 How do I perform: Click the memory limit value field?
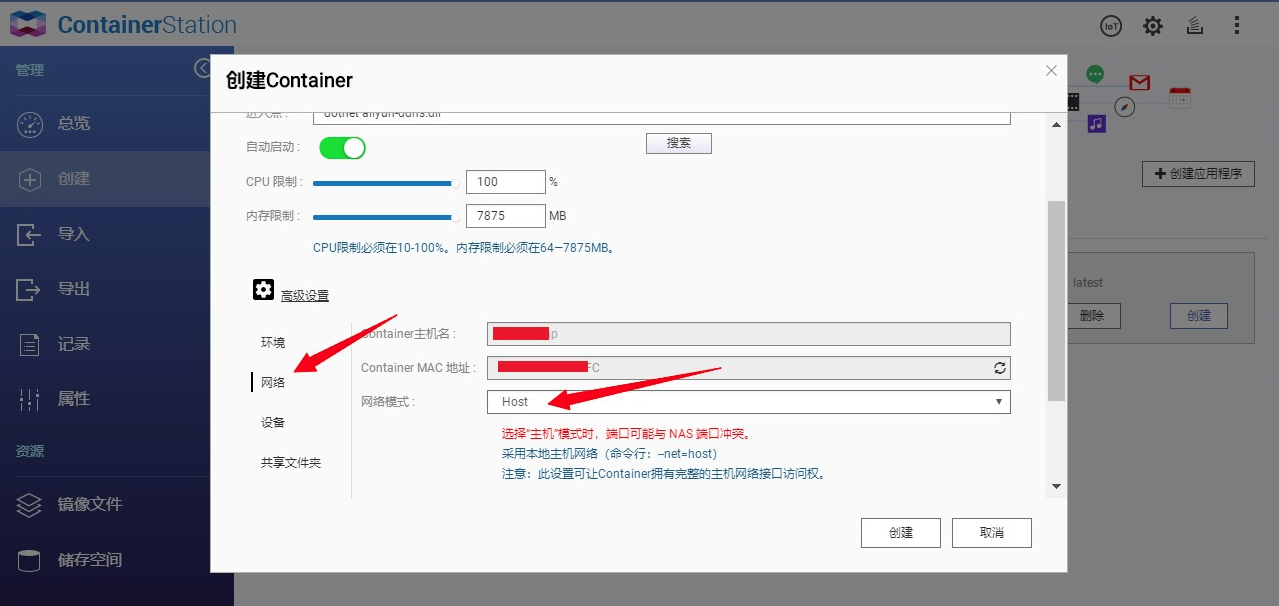click(x=505, y=215)
